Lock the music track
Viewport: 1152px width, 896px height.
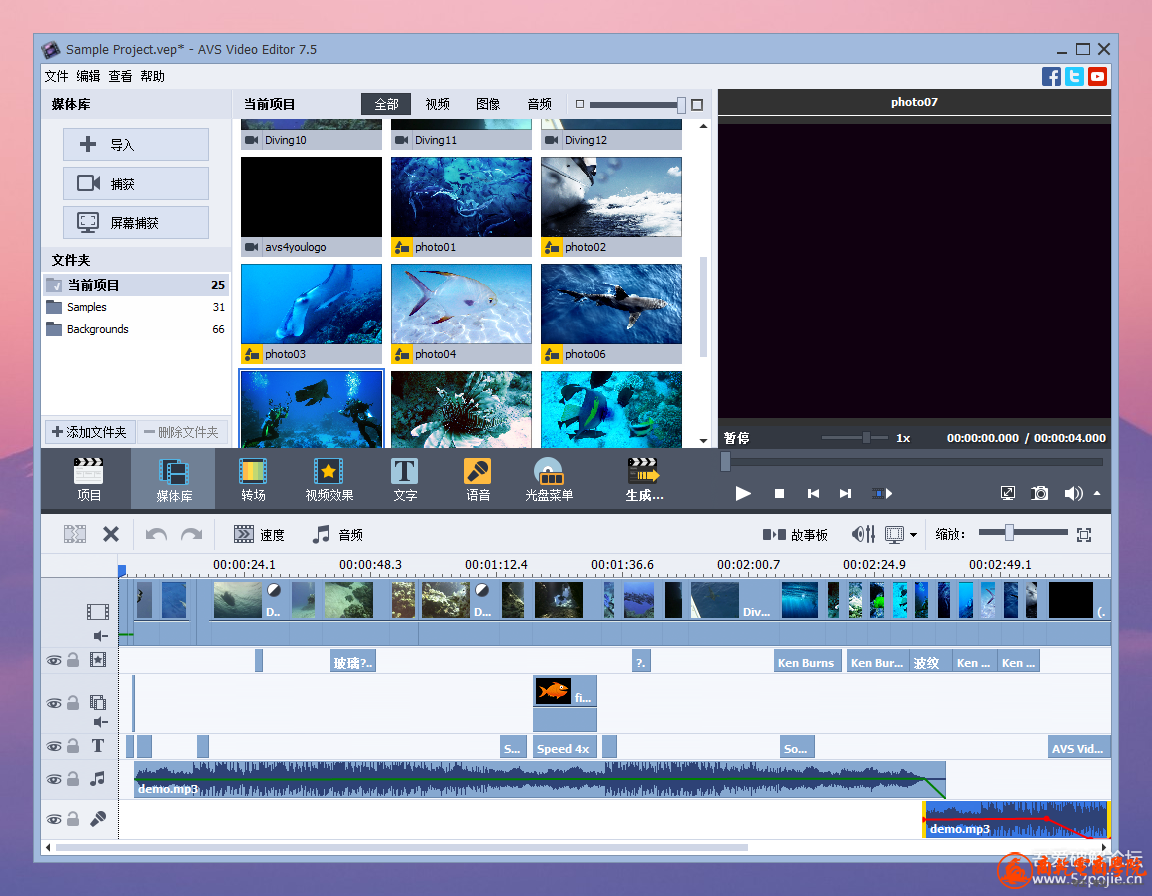click(x=73, y=779)
